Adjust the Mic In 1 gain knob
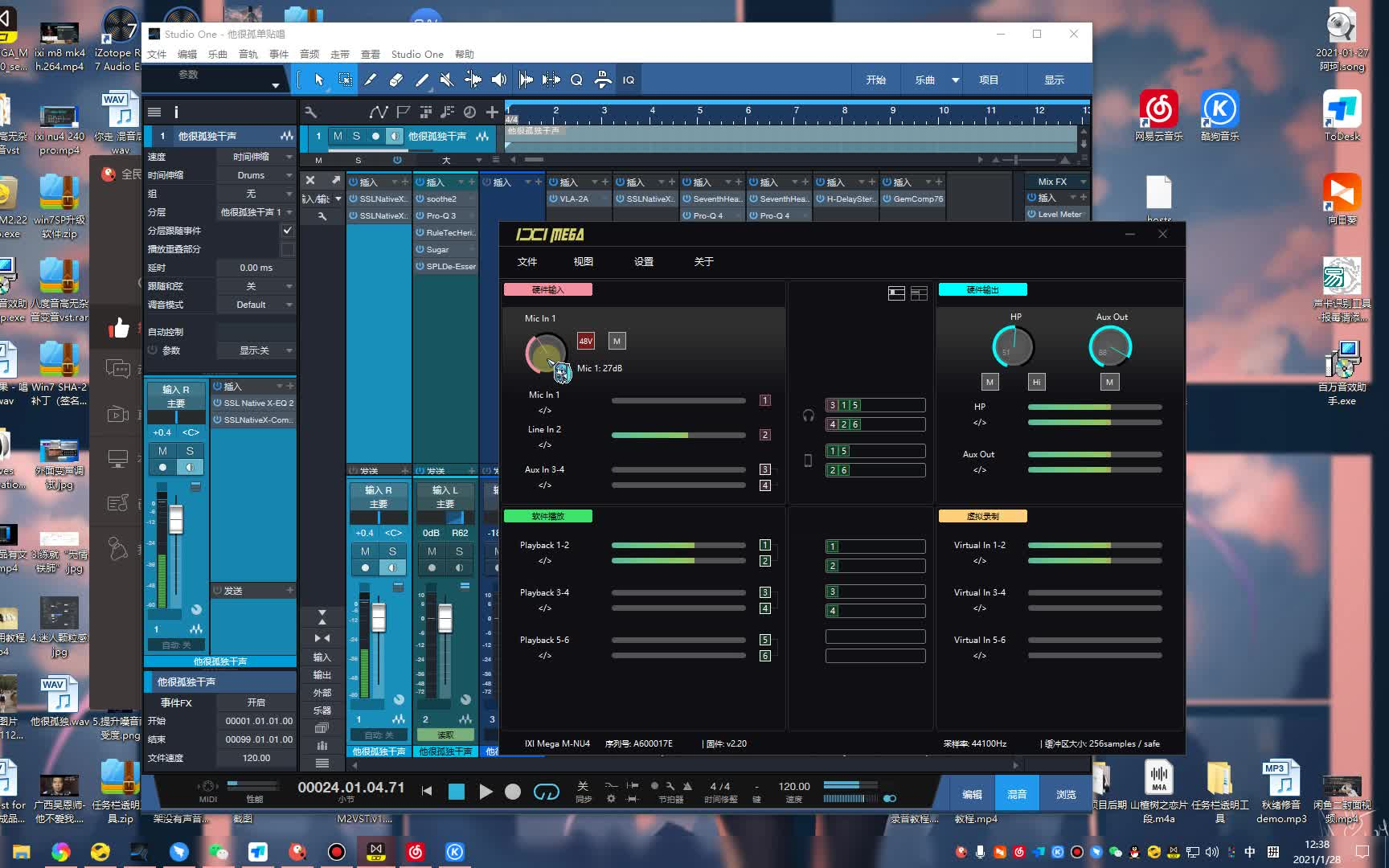The height and width of the screenshot is (868, 1389). 547,354
